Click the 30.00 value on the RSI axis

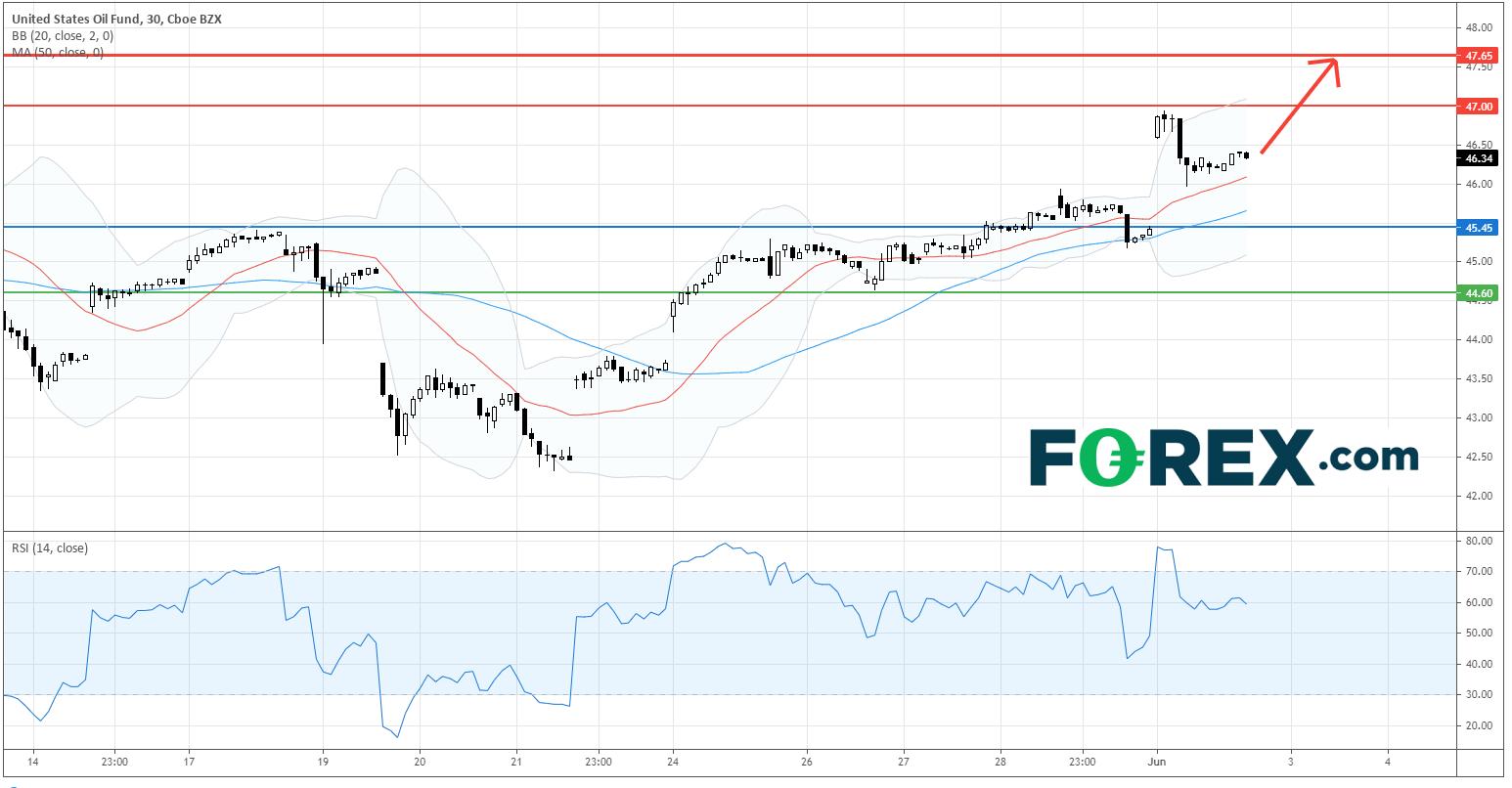1479,694
